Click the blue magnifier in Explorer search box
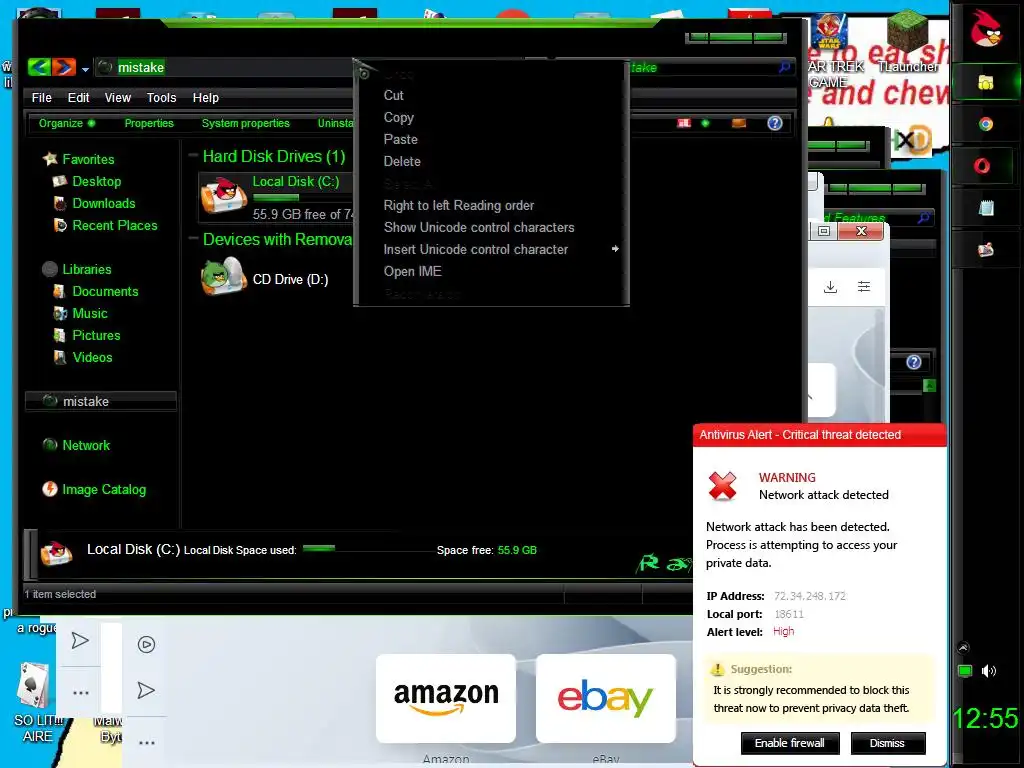 784,67
